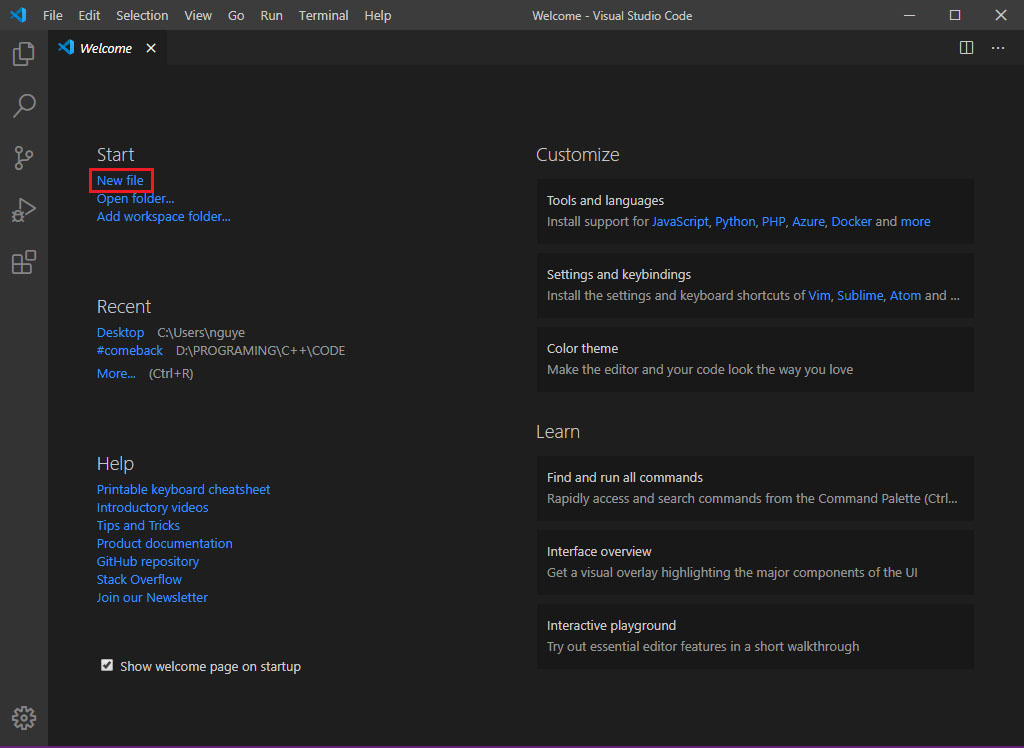Select the Welcome tab
The width and height of the screenshot is (1024, 748).
point(105,48)
